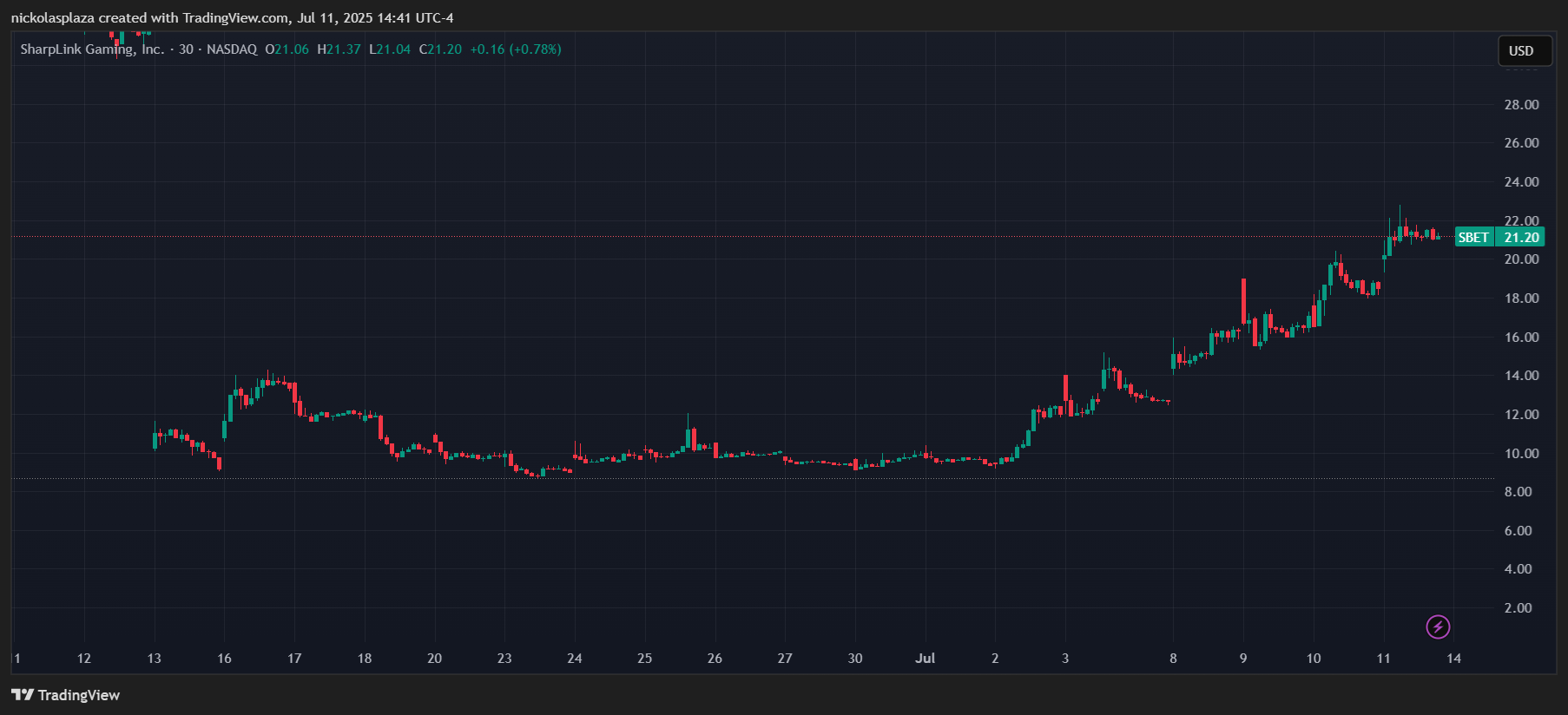Click date 27 on the time axis
The height and width of the screenshot is (715, 1568).
coord(785,658)
